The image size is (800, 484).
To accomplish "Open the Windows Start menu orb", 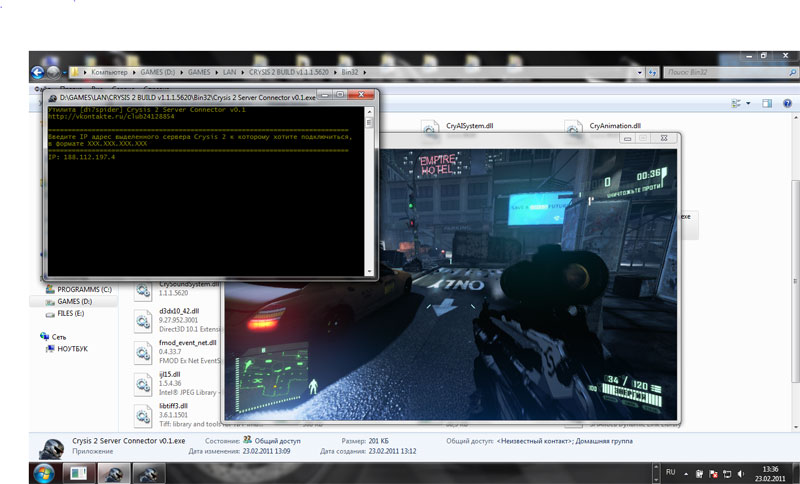I will (x=44, y=473).
